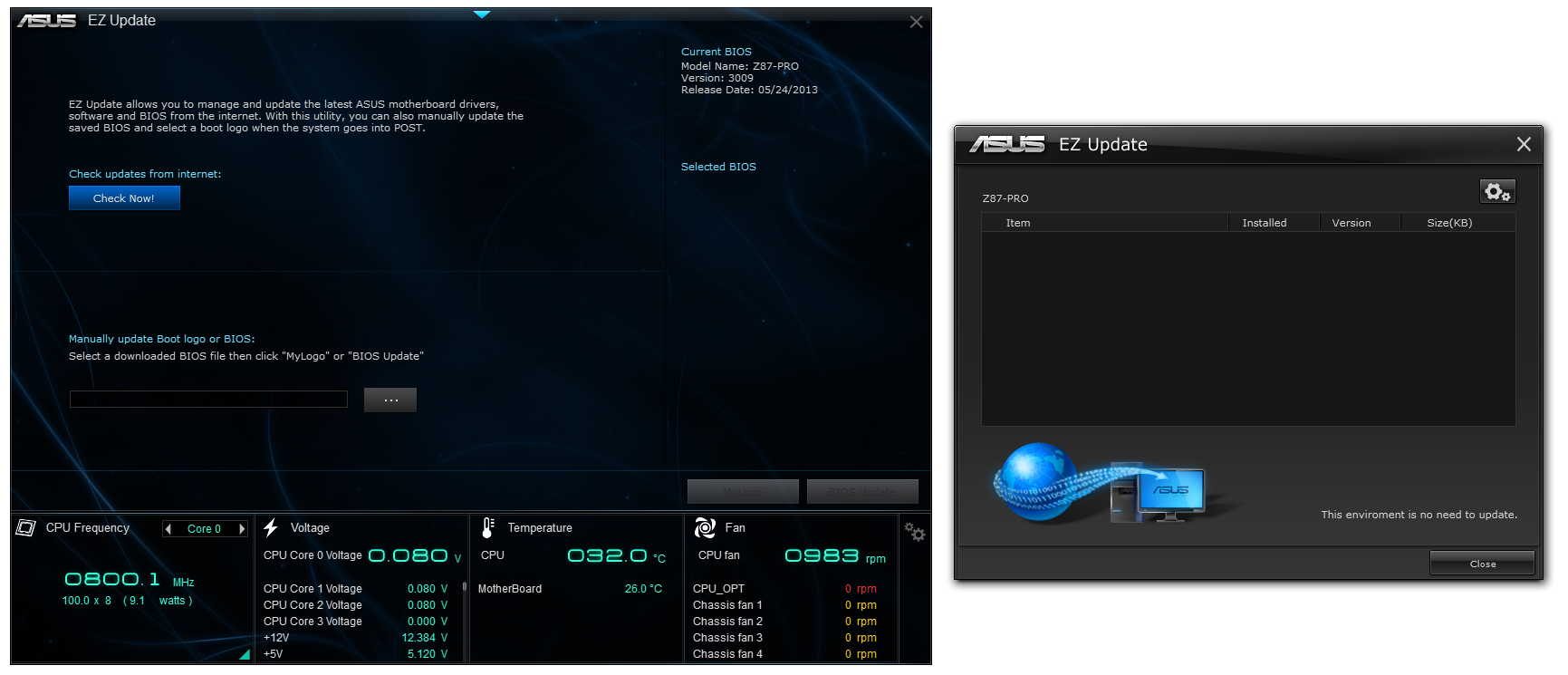Image resolution: width=1568 pixels, height=675 pixels.
Task: Click the gear settings button in EZ Update dialog
Action: [1497, 191]
